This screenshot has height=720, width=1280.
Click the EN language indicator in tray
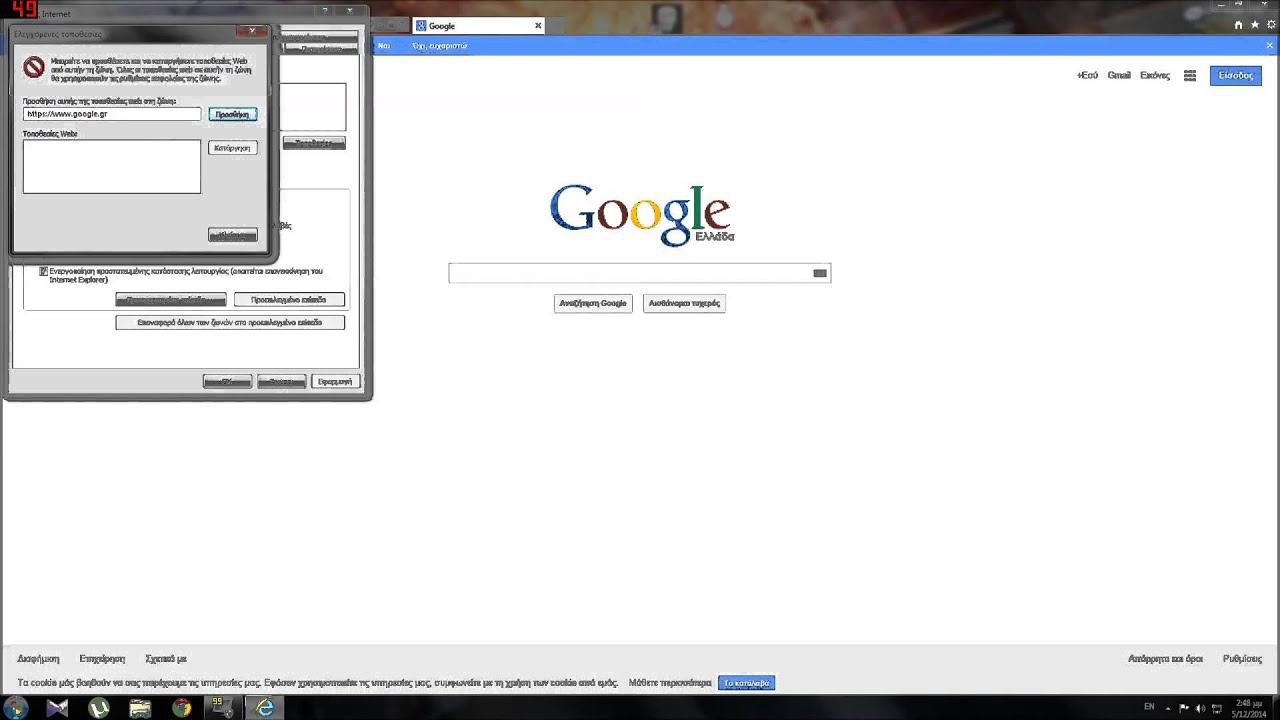1149,707
